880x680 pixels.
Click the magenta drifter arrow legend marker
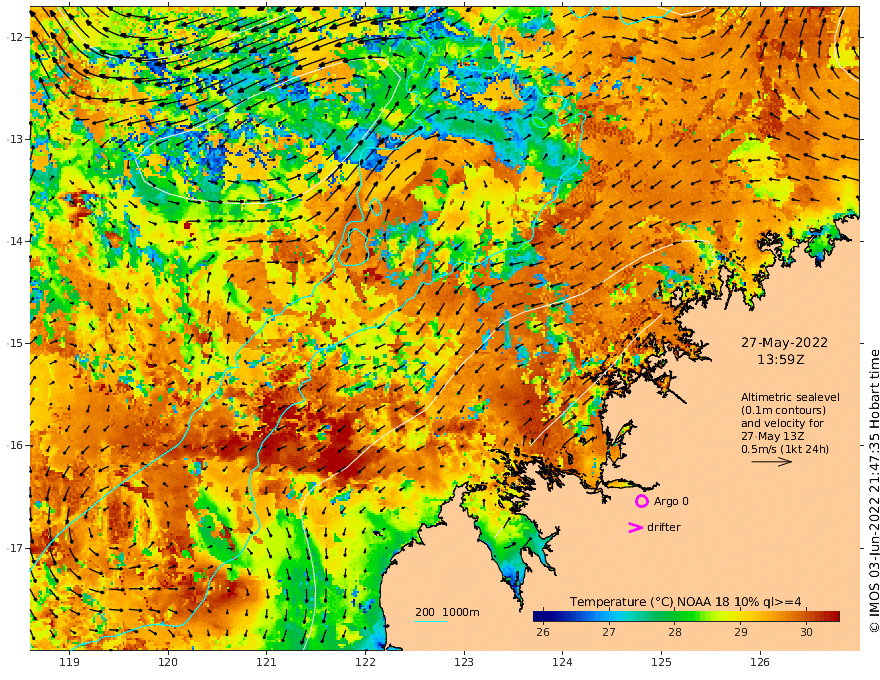(635, 527)
